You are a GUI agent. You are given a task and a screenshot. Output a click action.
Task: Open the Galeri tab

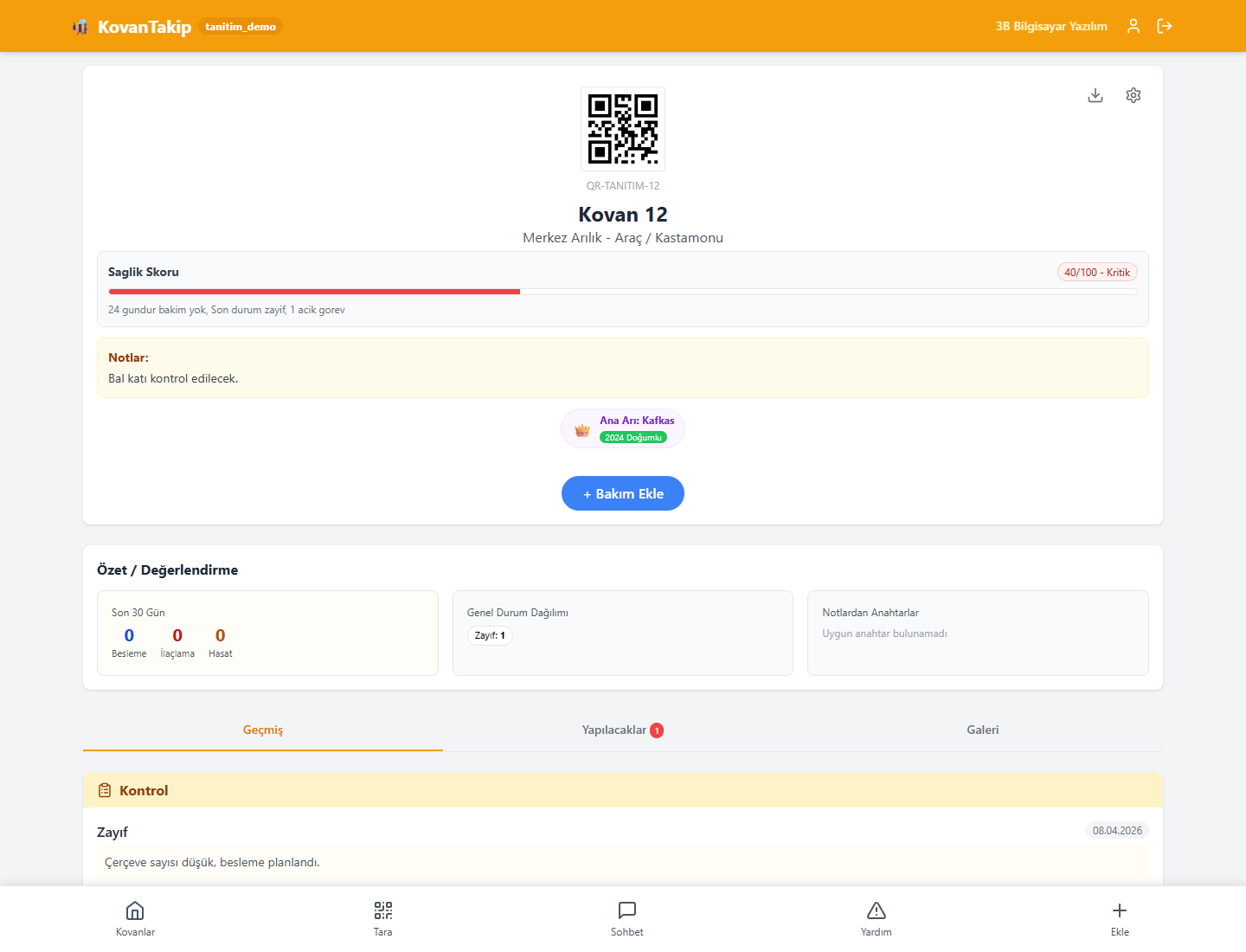(x=983, y=730)
